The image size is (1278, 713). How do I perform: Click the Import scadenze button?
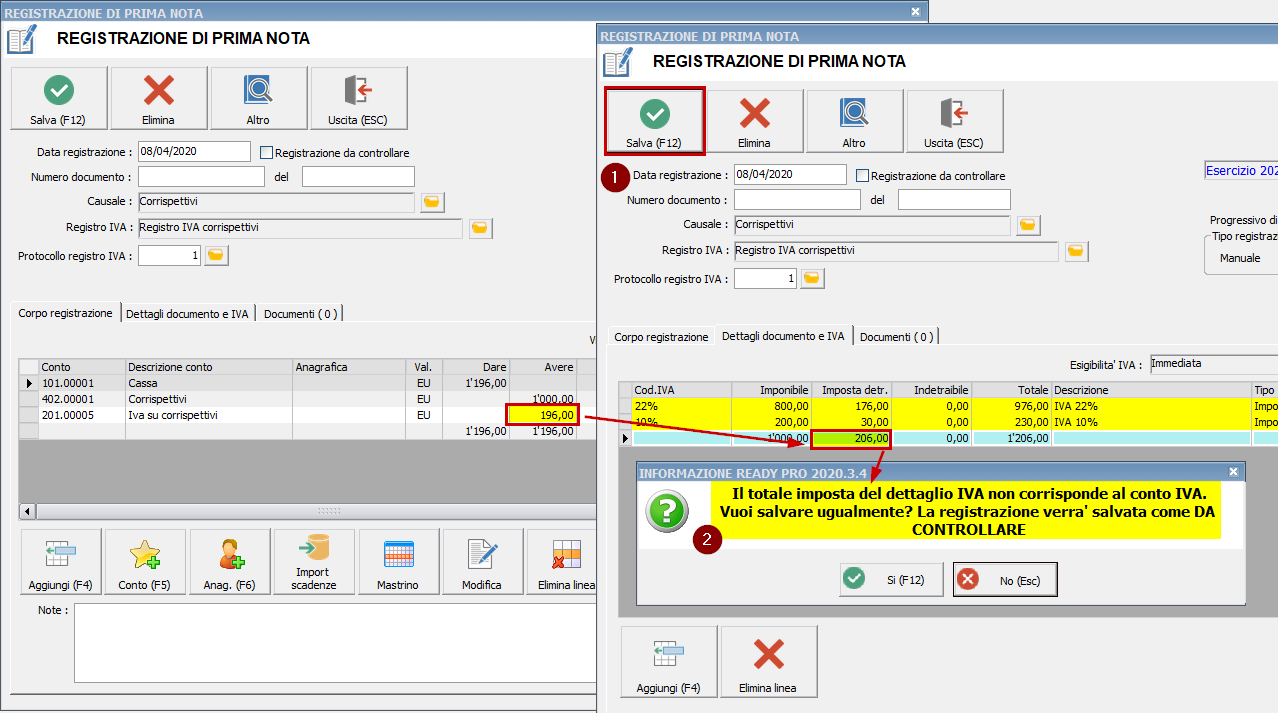pos(314,562)
